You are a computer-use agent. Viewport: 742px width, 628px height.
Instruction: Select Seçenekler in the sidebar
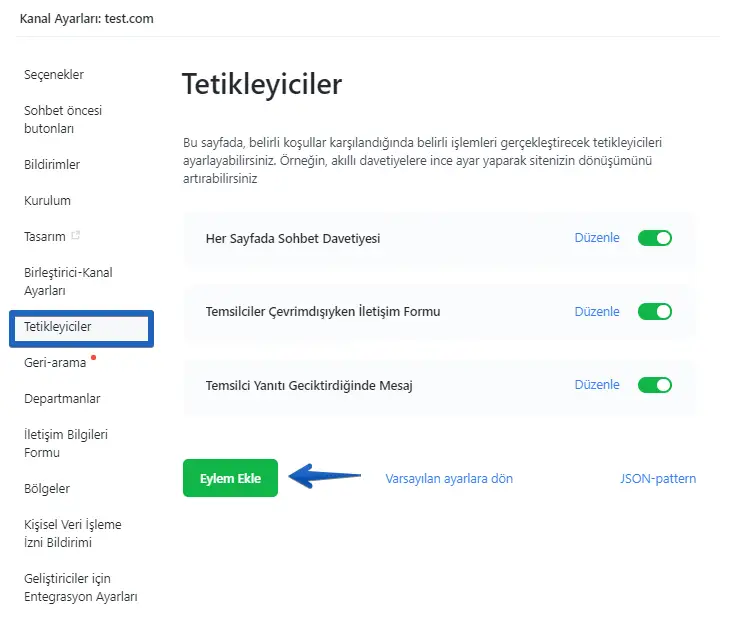54,75
